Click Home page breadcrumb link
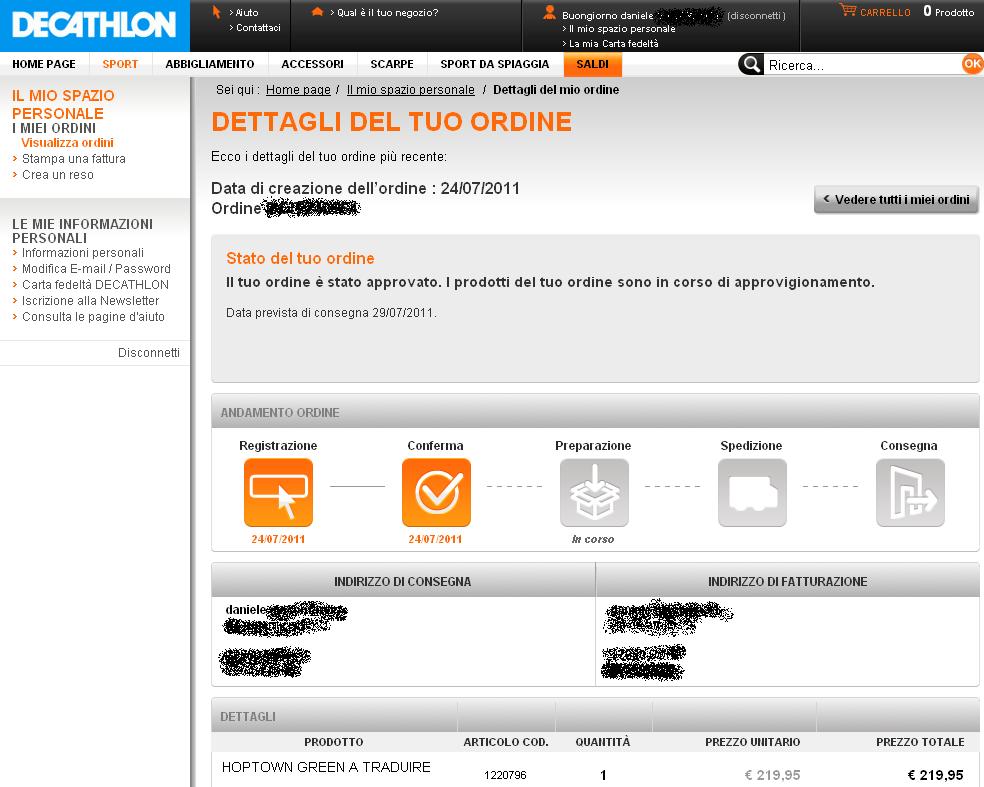Screen dimensions: 984x787 298,90
